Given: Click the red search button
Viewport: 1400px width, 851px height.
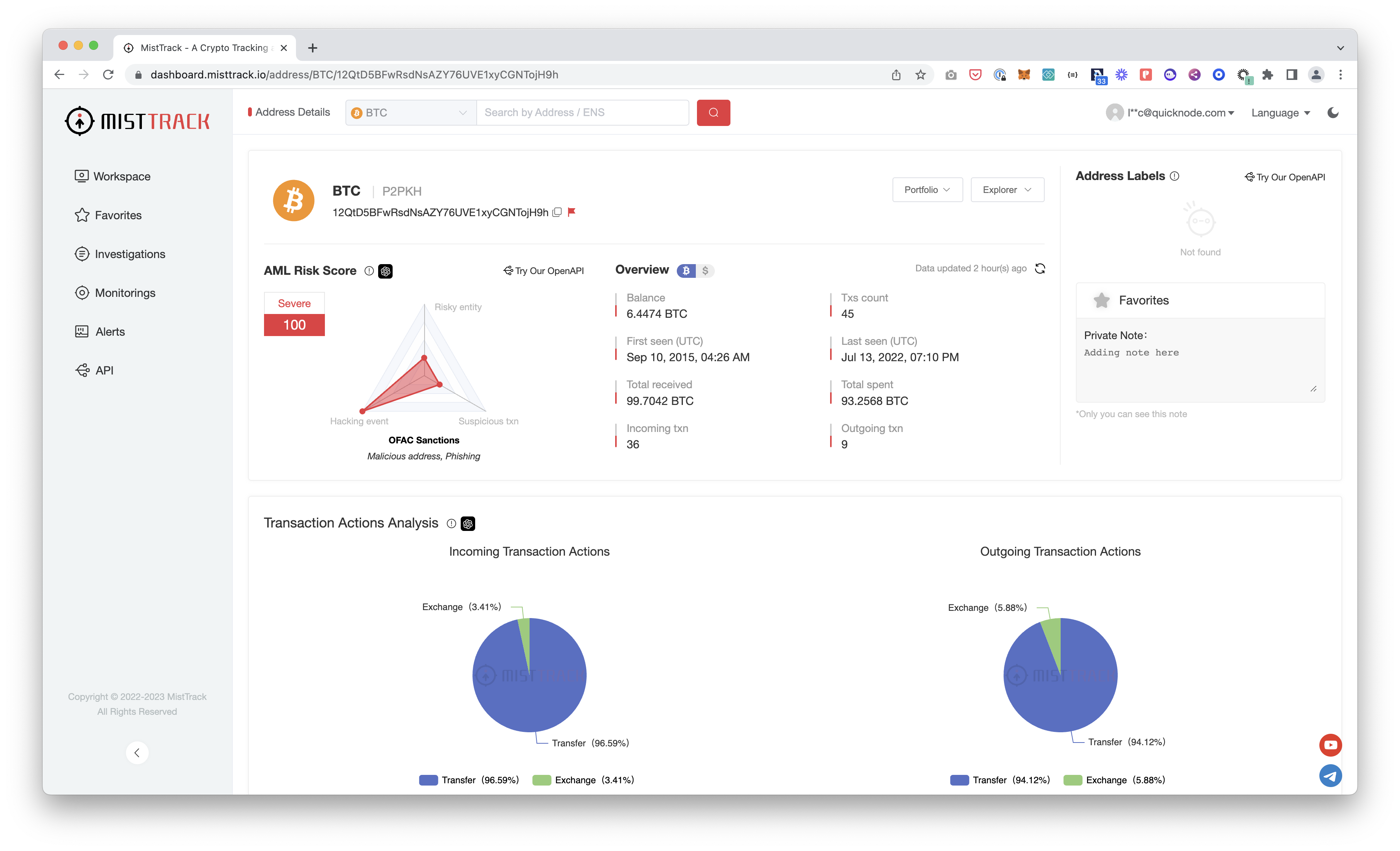Looking at the screenshot, I should (713, 113).
